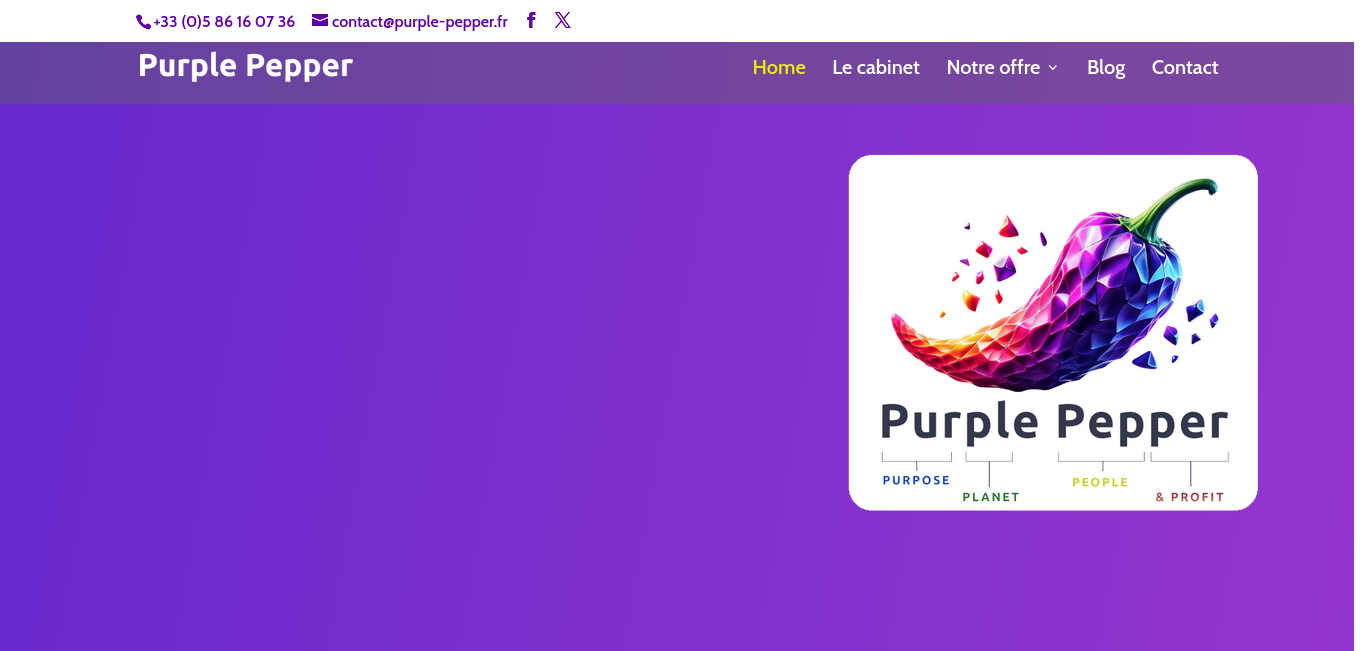Click the Facebook icon in top bar

pyautogui.click(x=531, y=20)
